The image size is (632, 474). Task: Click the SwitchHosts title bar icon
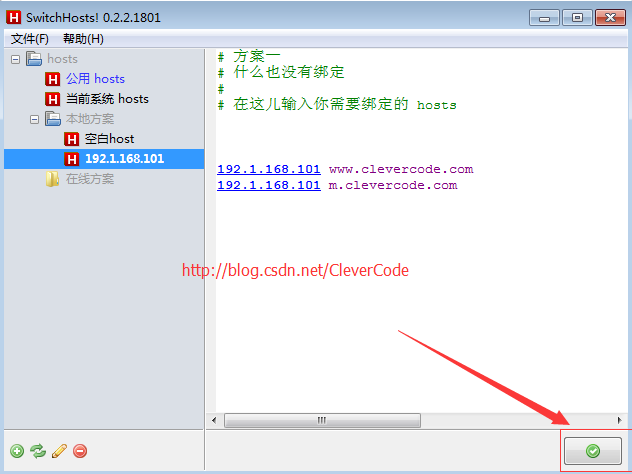point(13,17)
